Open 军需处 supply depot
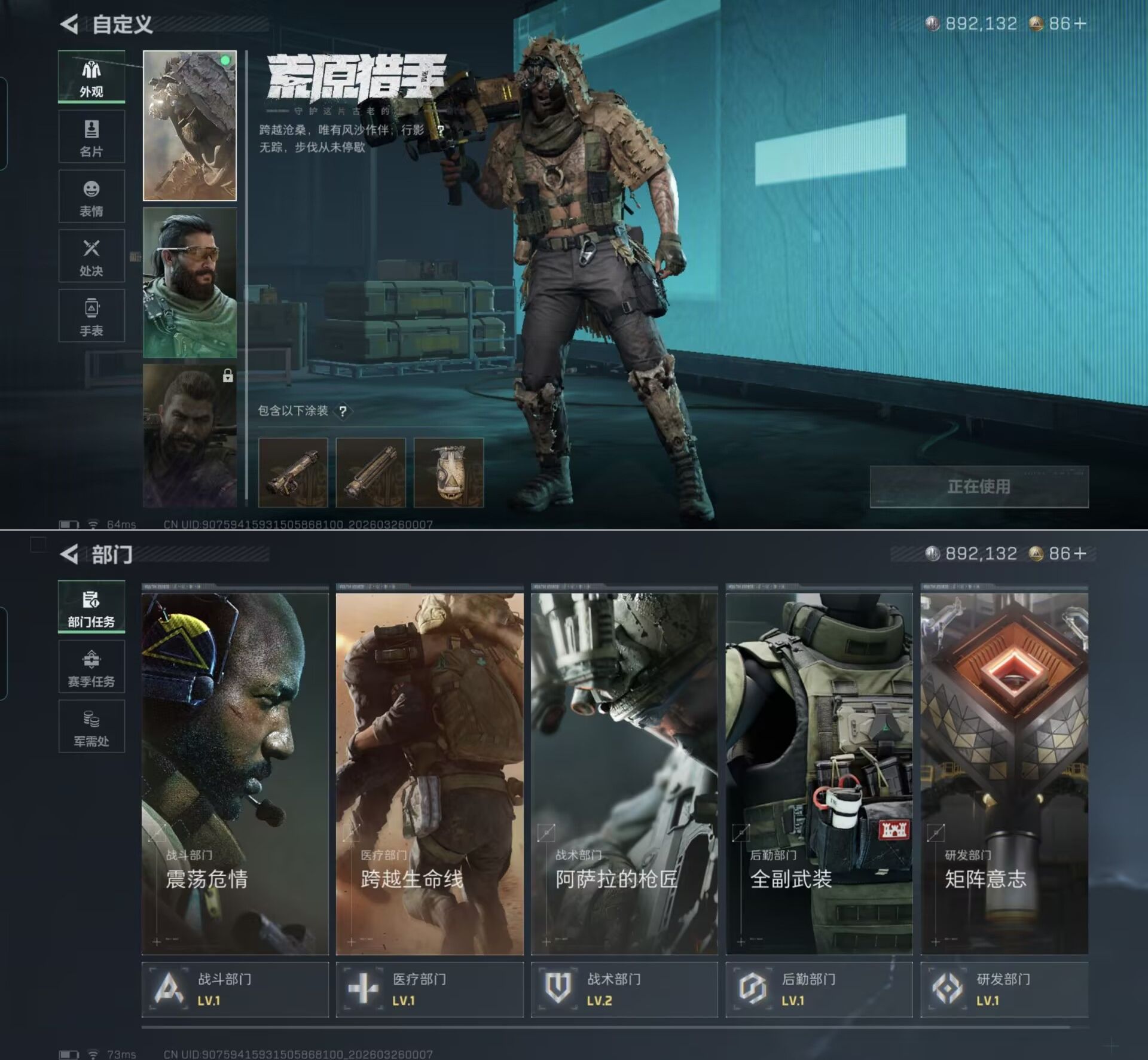Image resolution: width=1148 pixels, height=1060 pixels. point(91,727)
